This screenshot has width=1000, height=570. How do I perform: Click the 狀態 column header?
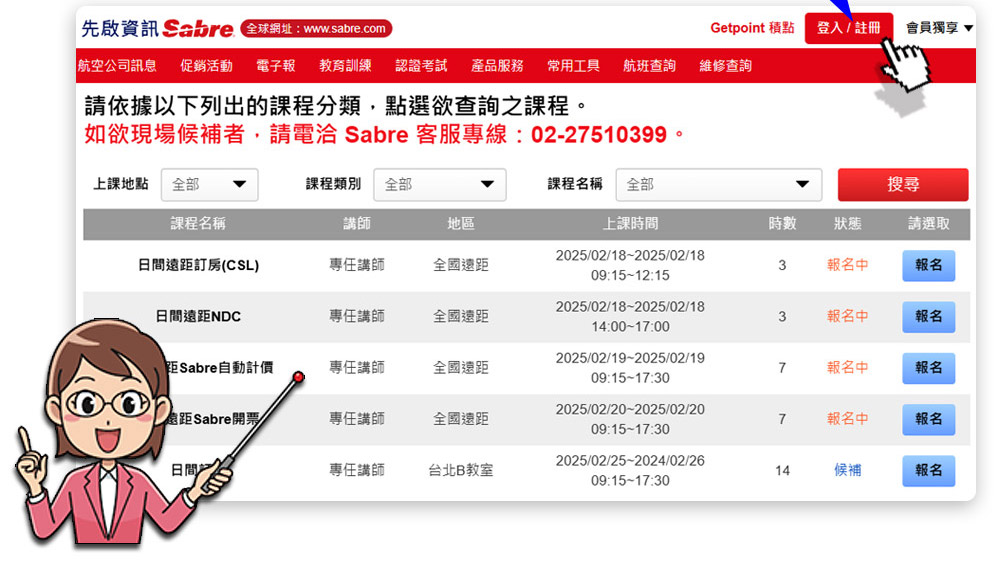848,224
